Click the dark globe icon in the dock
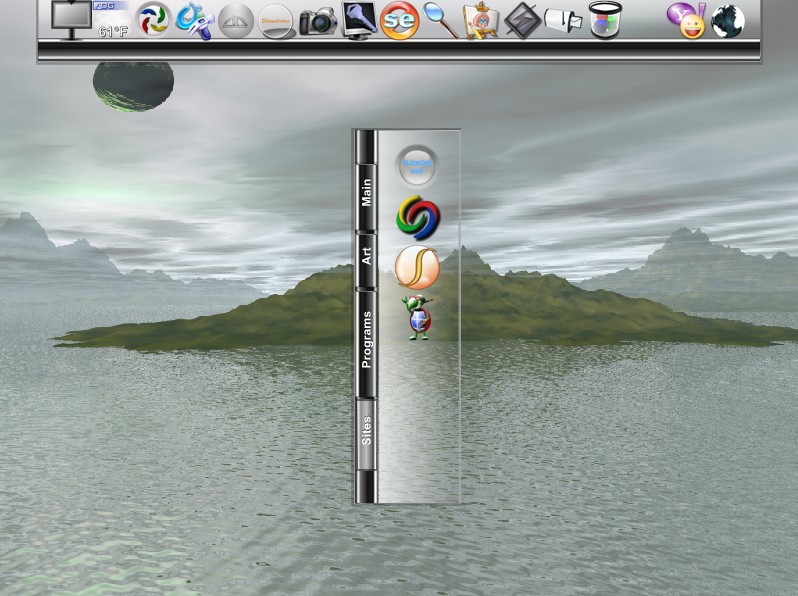The height and width of the screenshot is (596, 798). pyautogui.click(x=728, y=21)
